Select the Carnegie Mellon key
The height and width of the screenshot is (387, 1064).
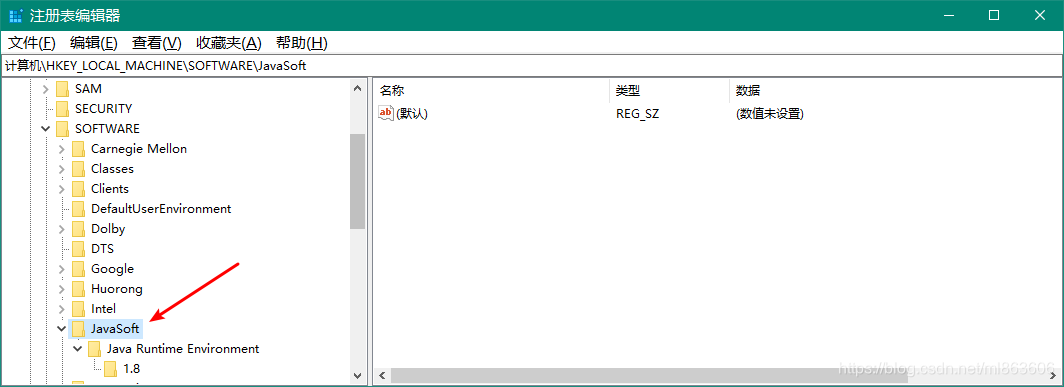coord(139,149)
